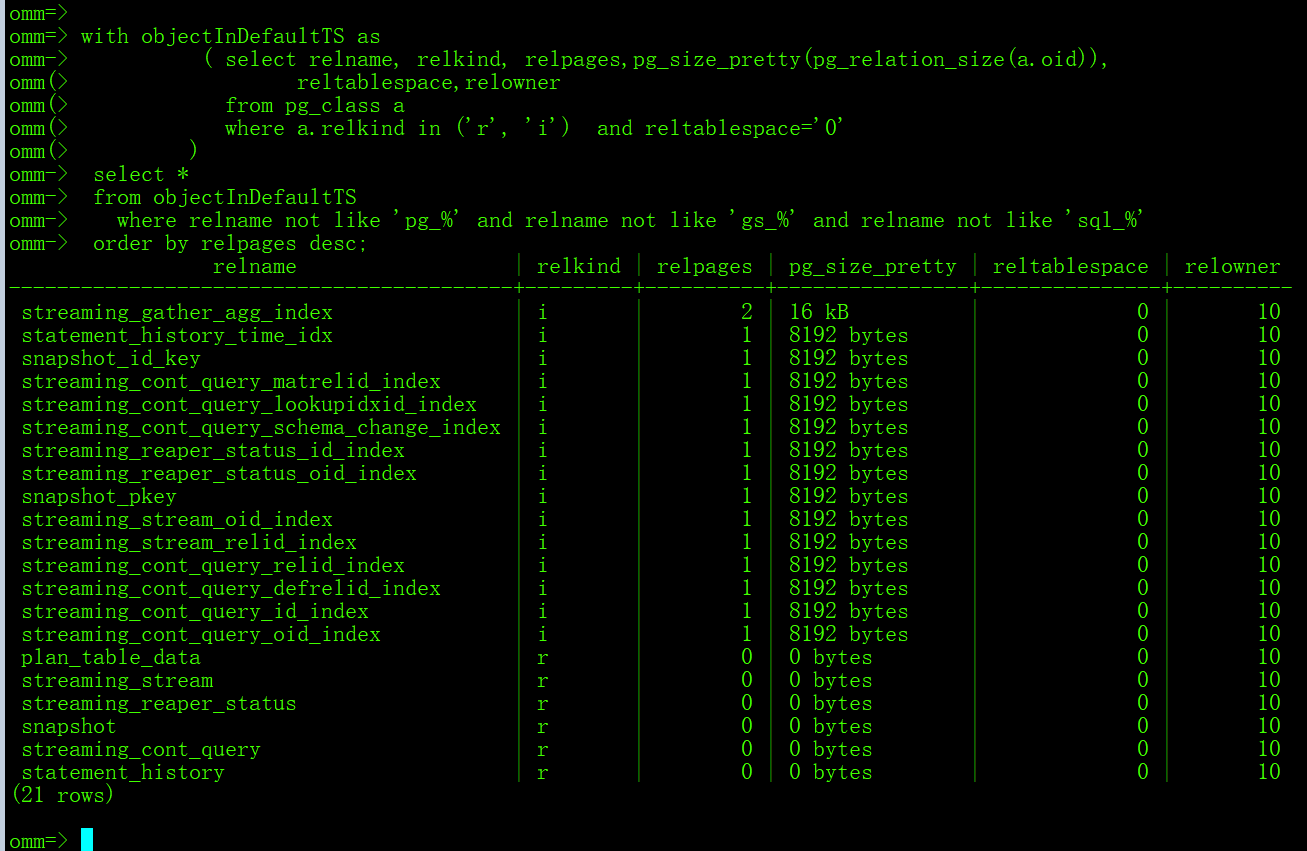This screenshot has height=851, width=1307.
Task: Click the 16 kB size value
Action: (x=818, y=313)
